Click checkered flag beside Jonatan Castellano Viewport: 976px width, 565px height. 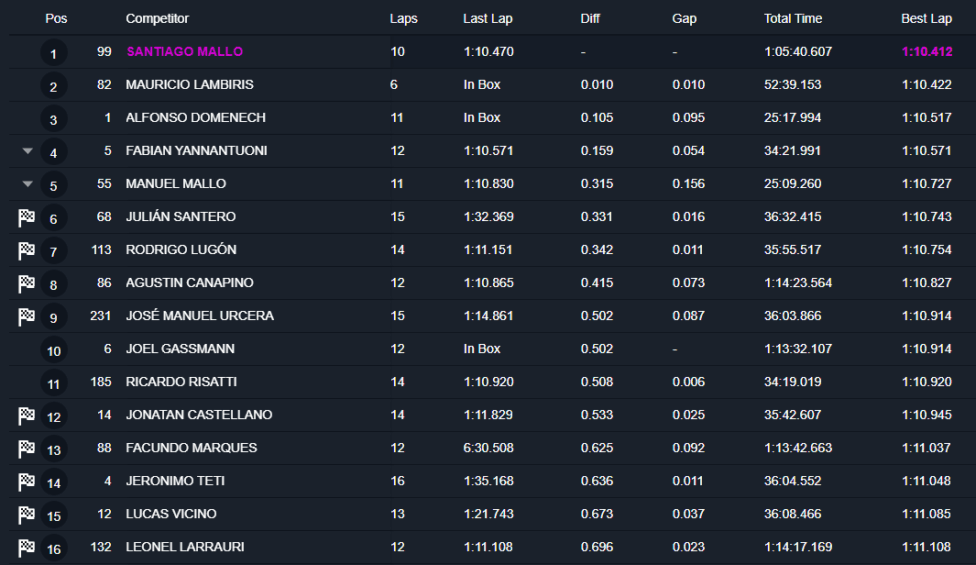tap(26, 415)
